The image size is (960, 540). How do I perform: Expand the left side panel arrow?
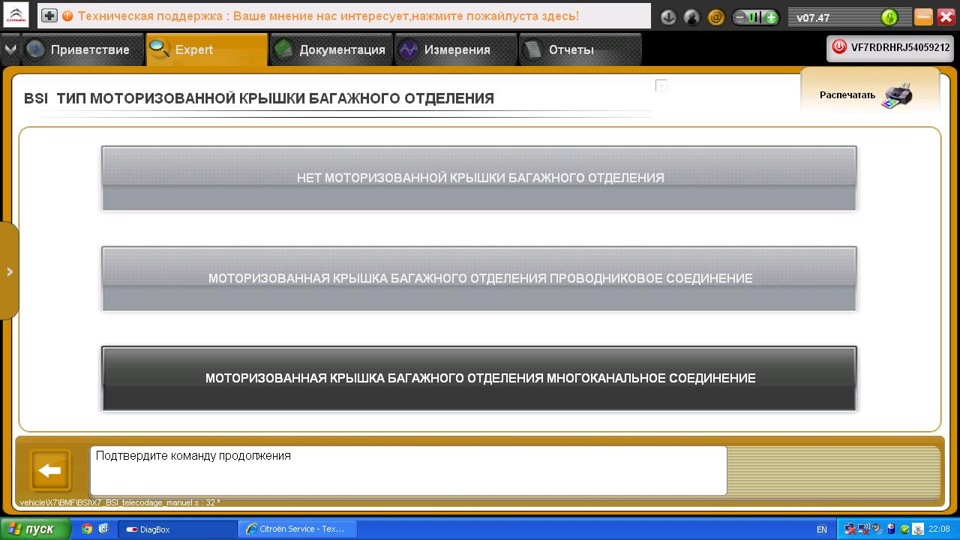pos(9,271)
